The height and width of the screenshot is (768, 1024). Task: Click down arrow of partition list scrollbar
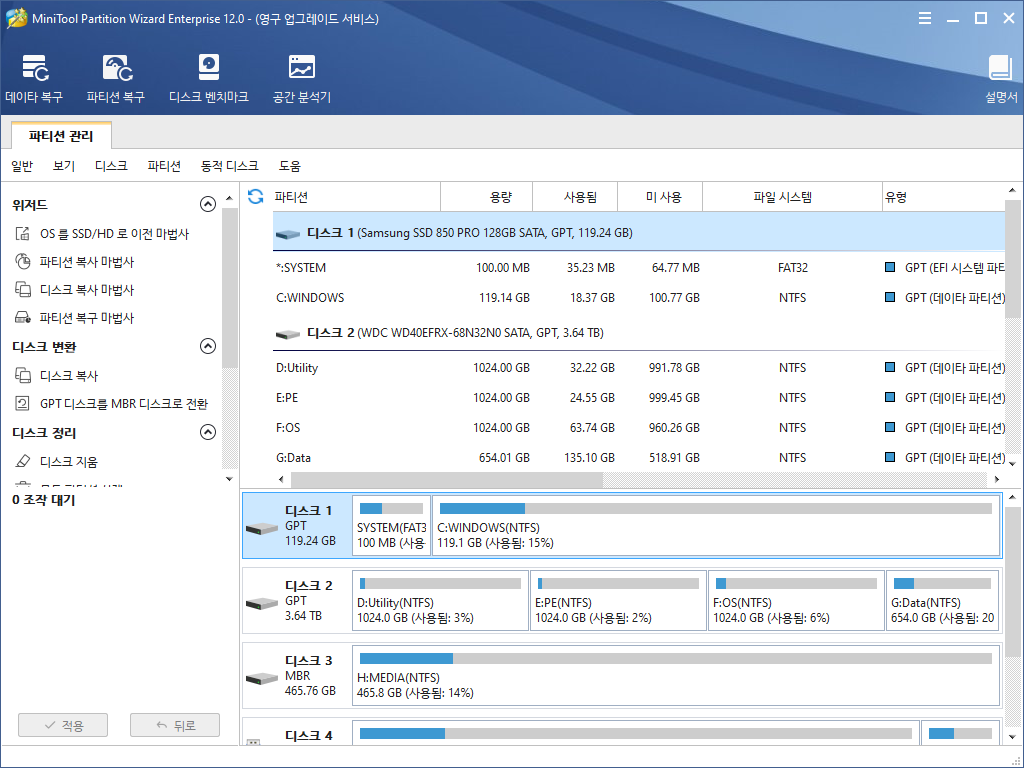point(1012,464)
